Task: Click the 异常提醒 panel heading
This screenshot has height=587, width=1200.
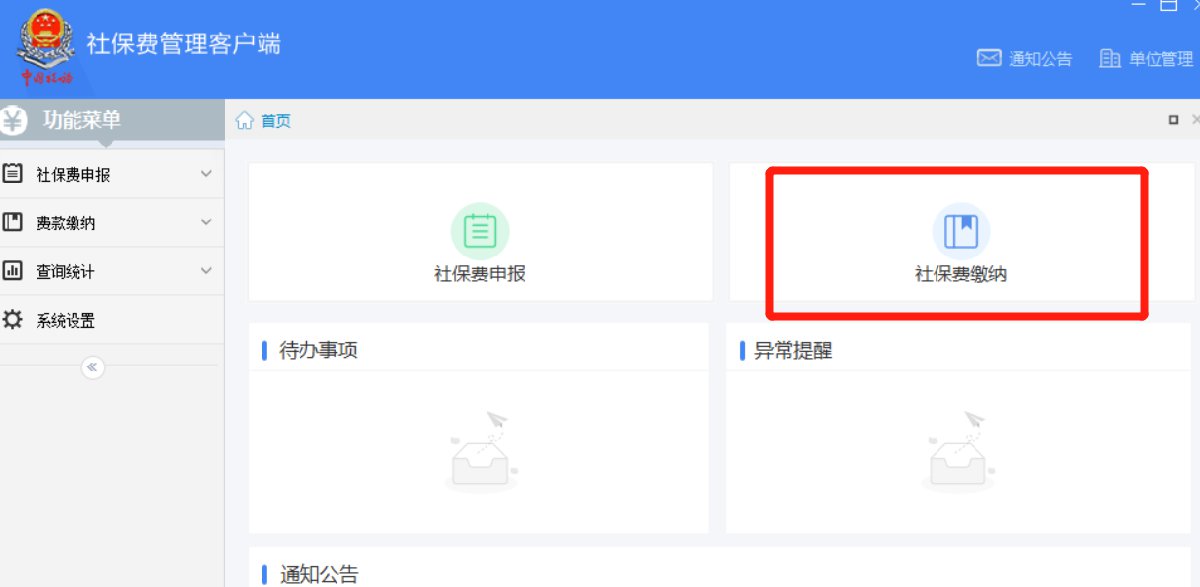Action: pos(793,350)
